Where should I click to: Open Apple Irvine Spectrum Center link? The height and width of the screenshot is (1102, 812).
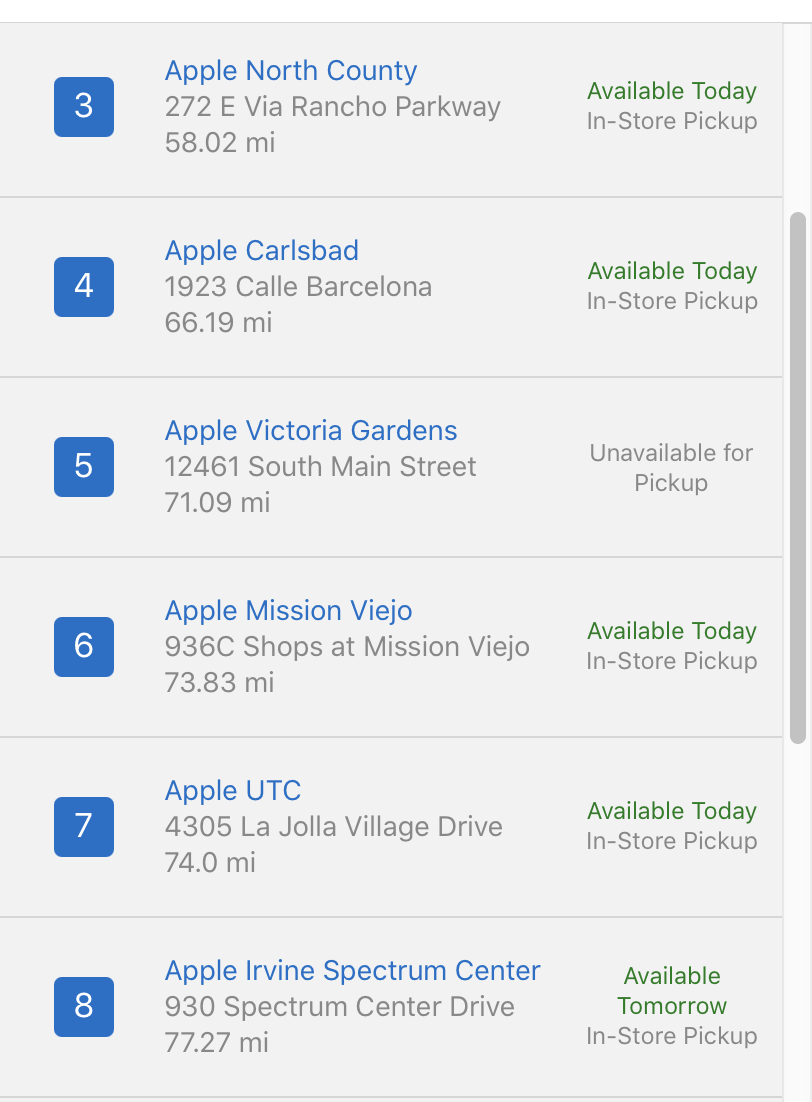[x=352, y=971]
